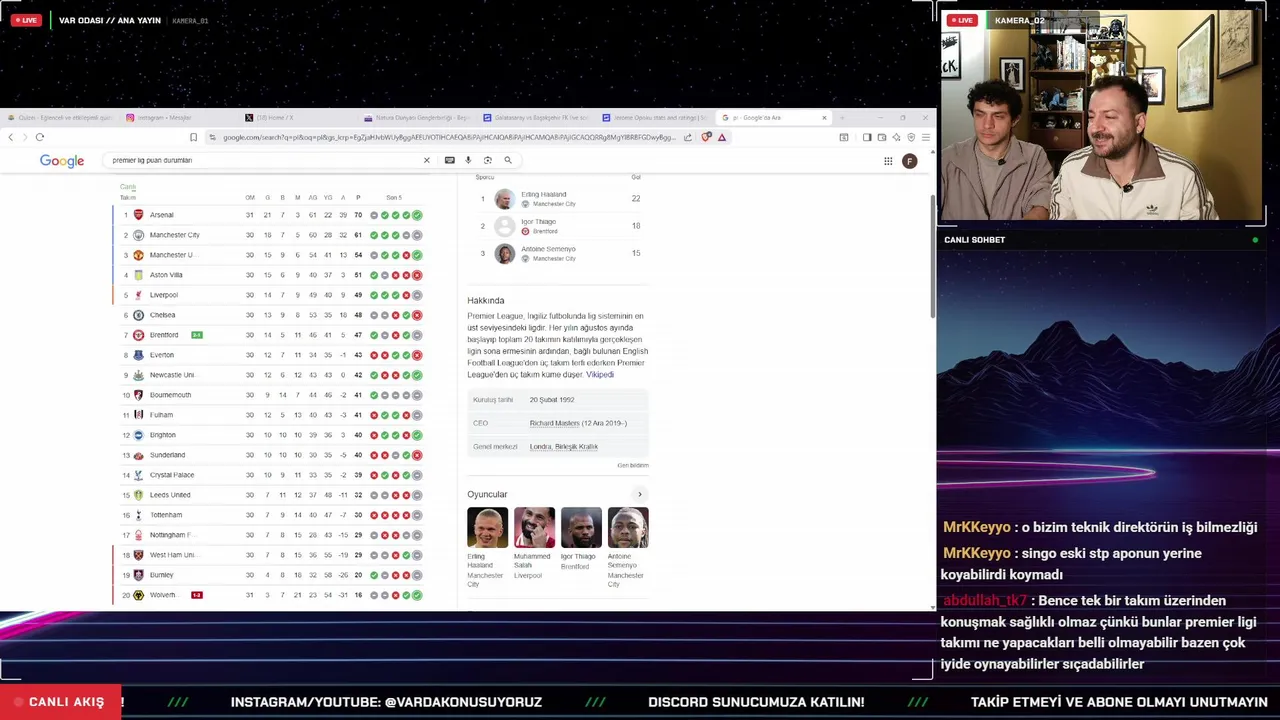The image size is (1280, 720).
Task: Click the browser address bar URL
Action: point(448,137)
